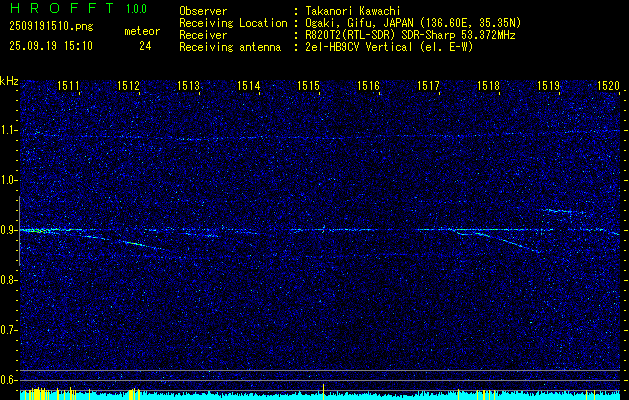Image resolution: width=629 pixels, height=400 pixels.
Task: Click the meteor label
Action: click(142, 31)
